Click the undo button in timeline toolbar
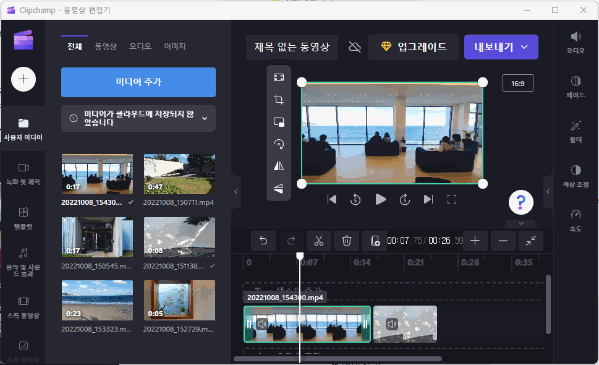The width and height of the screenshot is (599, 365). [x=263, y=241]
